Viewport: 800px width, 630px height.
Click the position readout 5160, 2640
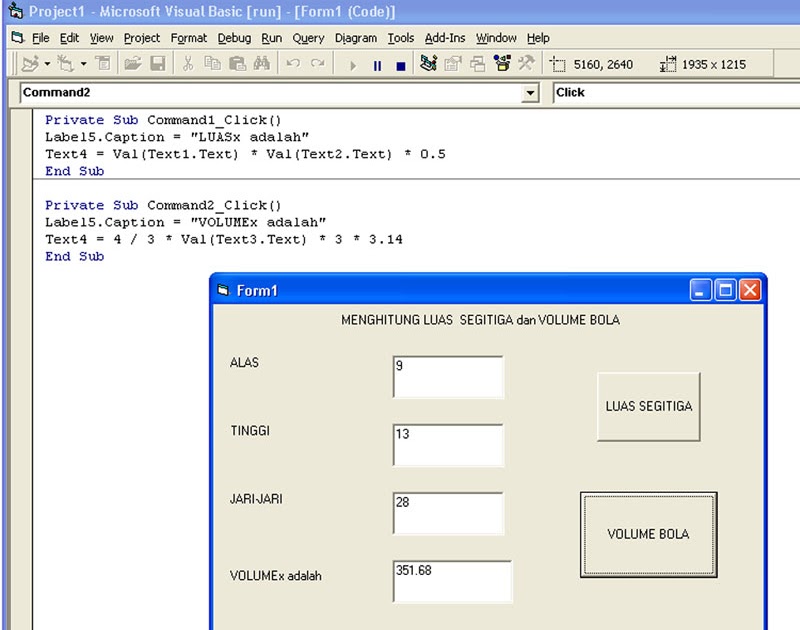coord(603,65)
